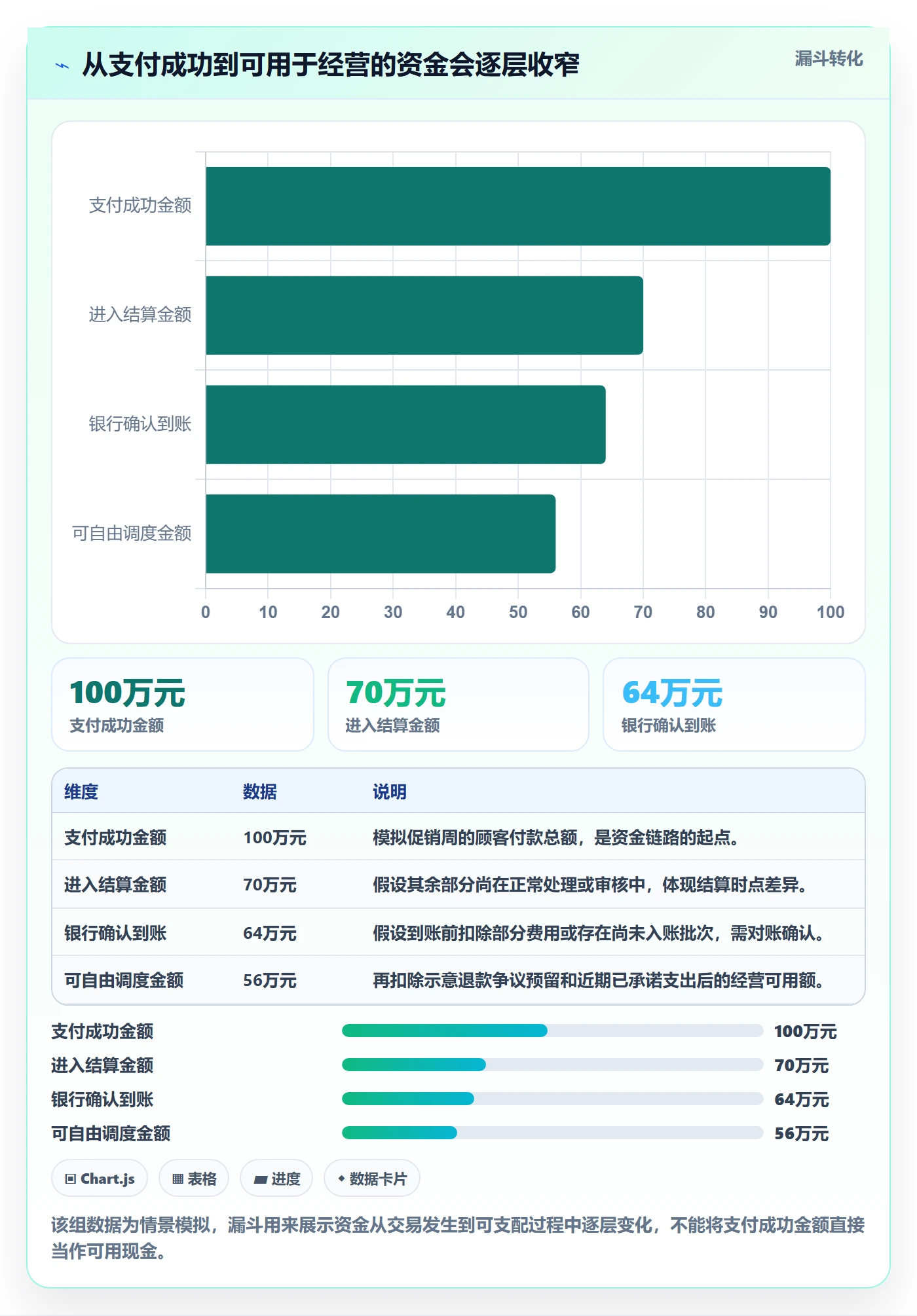Screen dimensions: 917x1316
Task: Click the 银行确认到账 bar in chart
Action: click(x=405, y=424)
